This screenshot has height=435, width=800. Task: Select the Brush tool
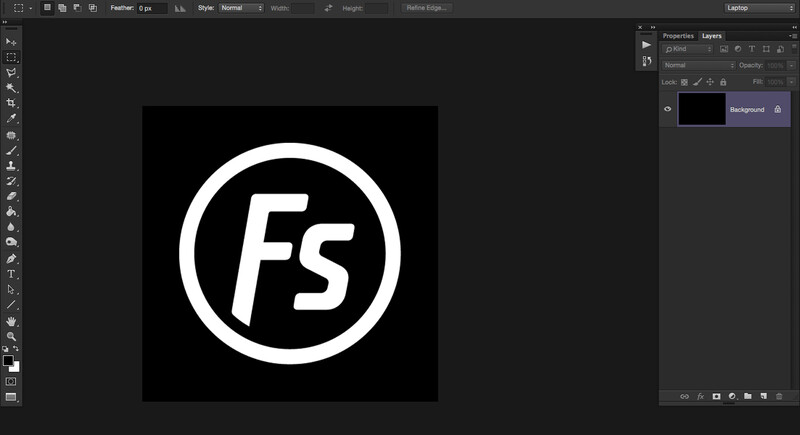[11, 150]
